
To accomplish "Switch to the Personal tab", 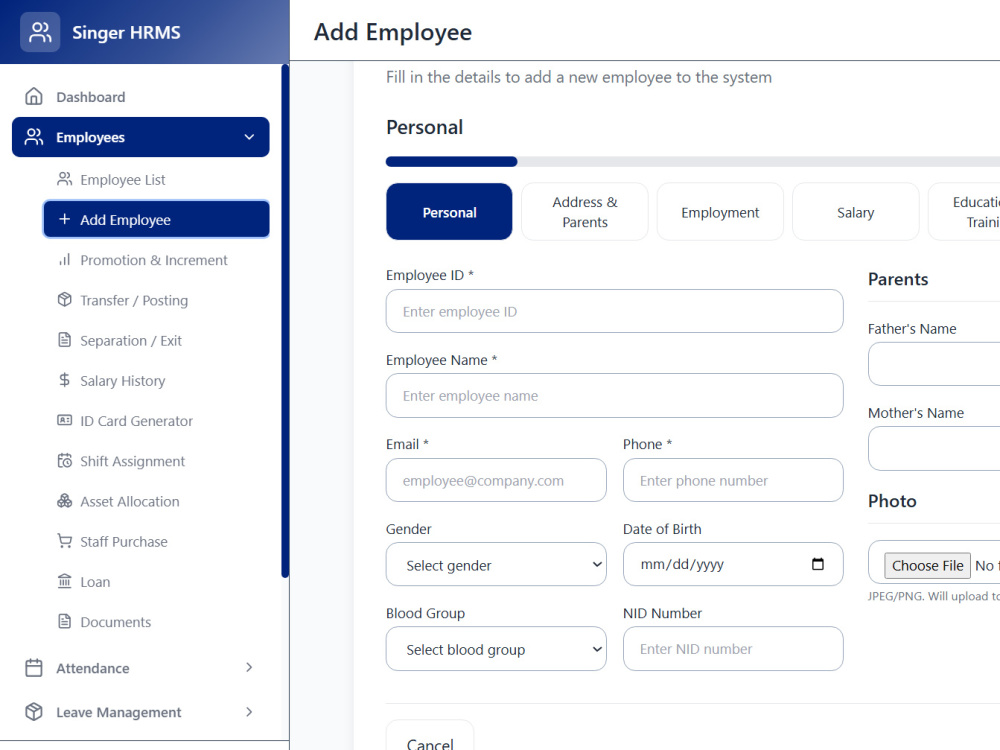I will click(x=449, y=212).
